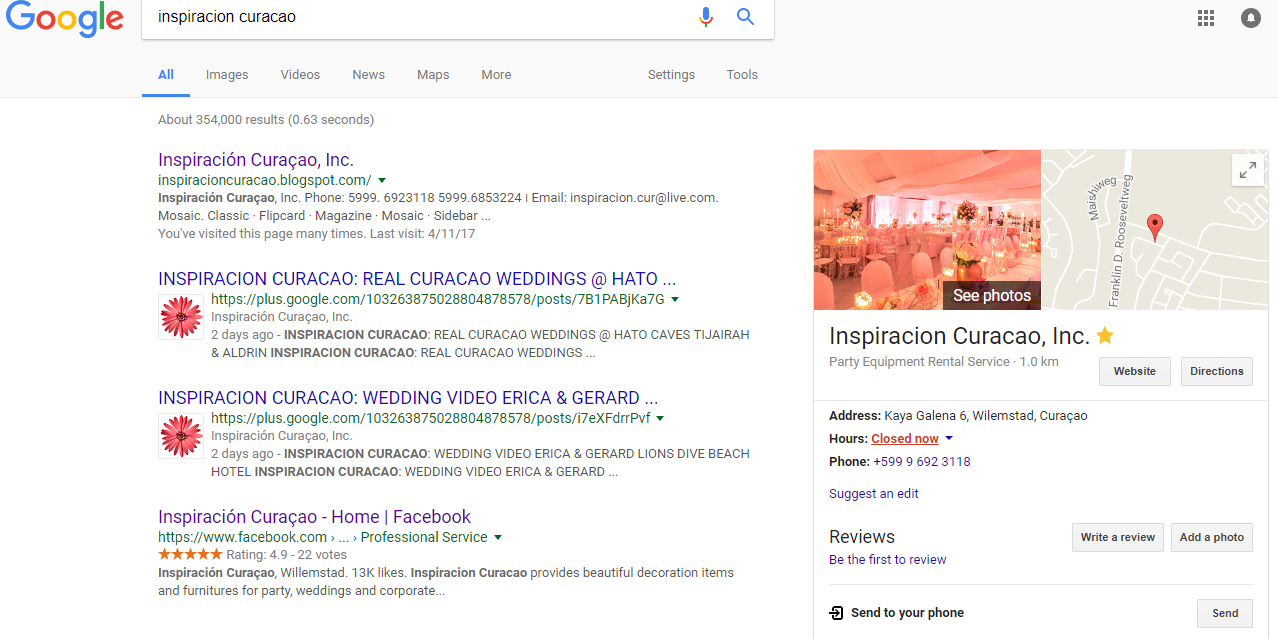Open the Google apps grid
Screen dimensions: 1278x639
pos(1206,17)
